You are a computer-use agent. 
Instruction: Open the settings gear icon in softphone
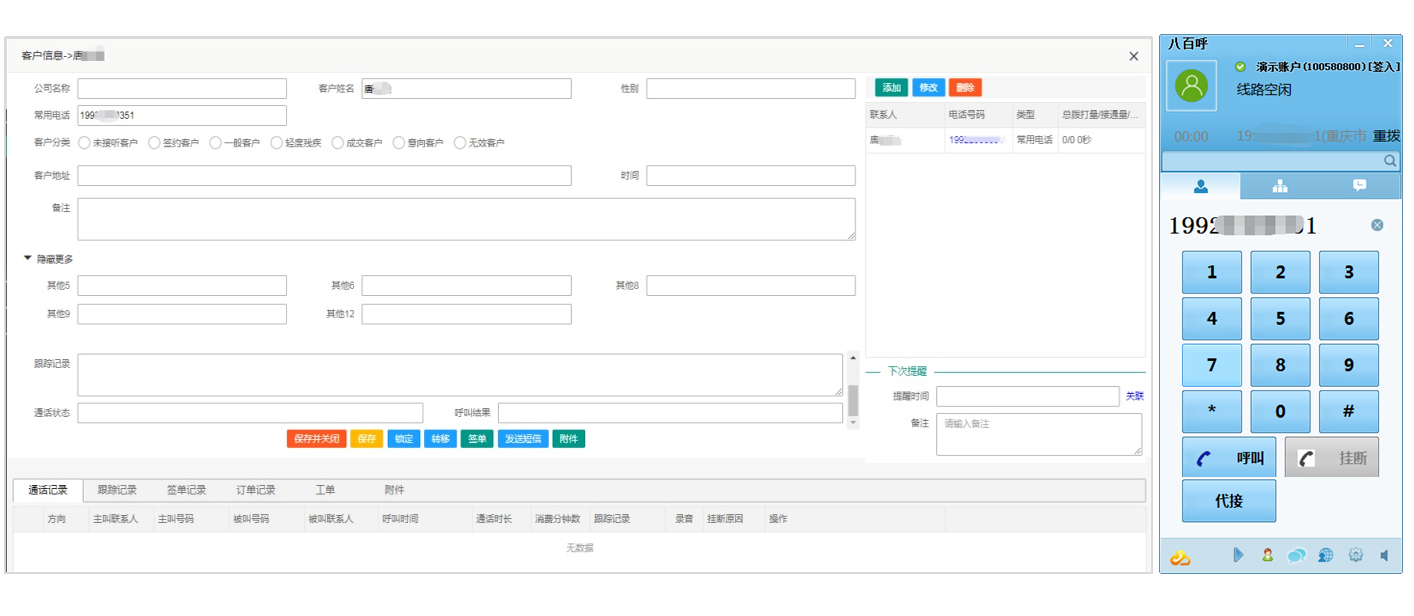[x=1356, y=556]
